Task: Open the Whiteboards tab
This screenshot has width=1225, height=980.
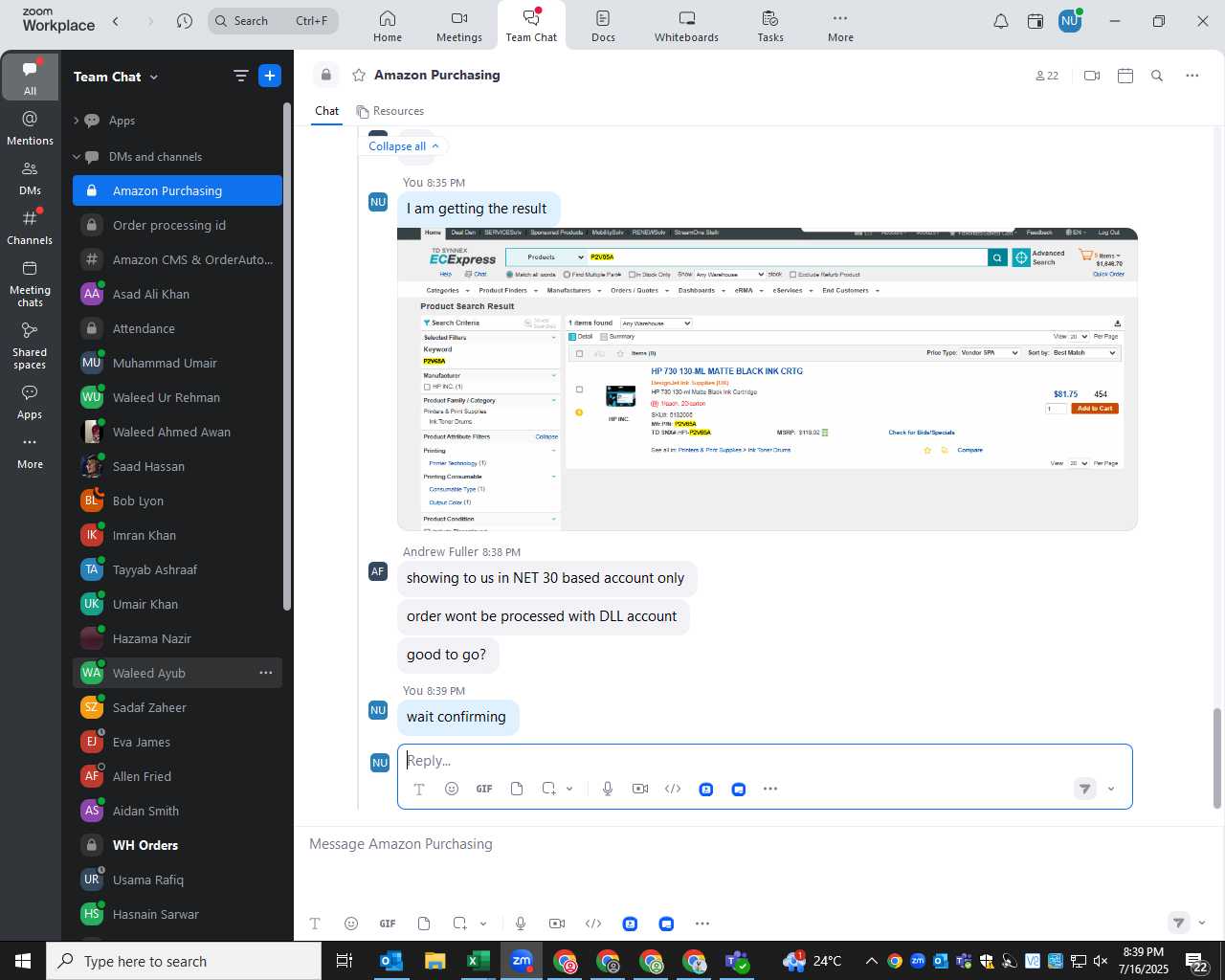Action: (686, 26)
